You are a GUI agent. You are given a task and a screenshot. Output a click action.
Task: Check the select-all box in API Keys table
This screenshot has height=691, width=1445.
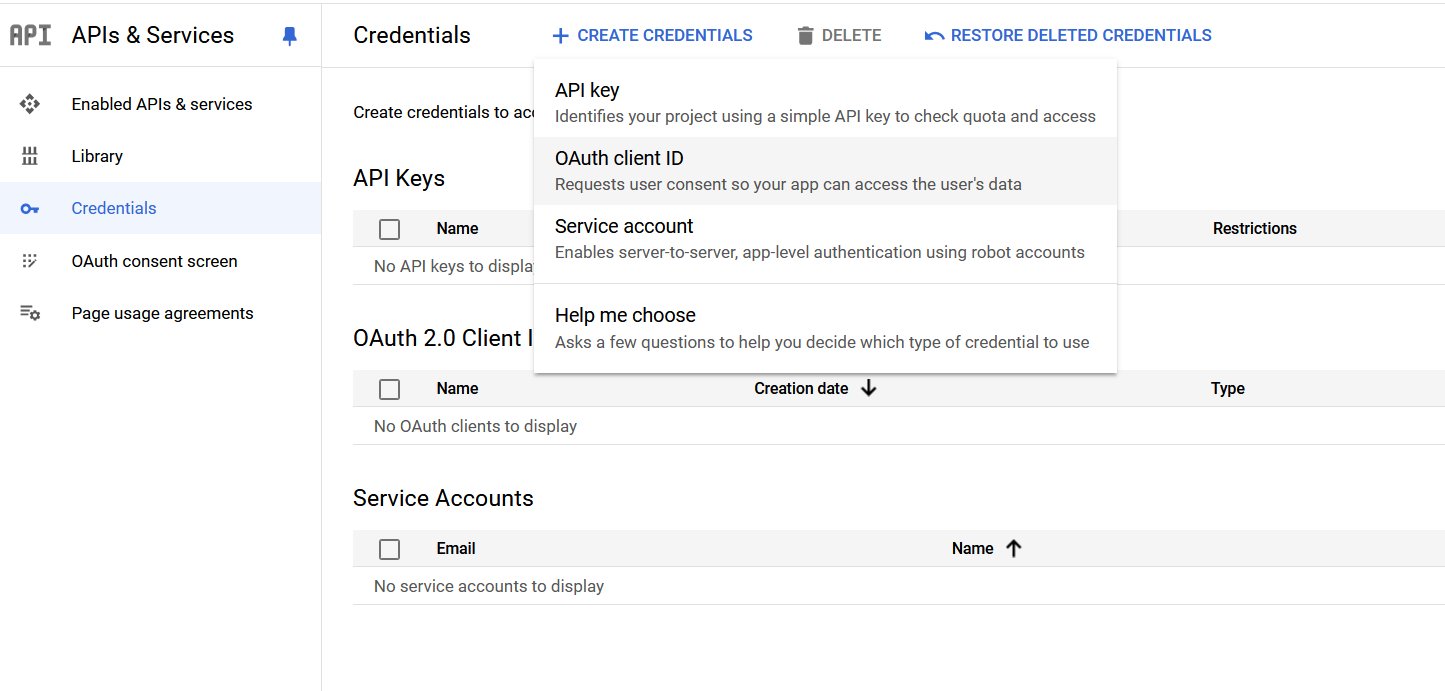(390, 229)
